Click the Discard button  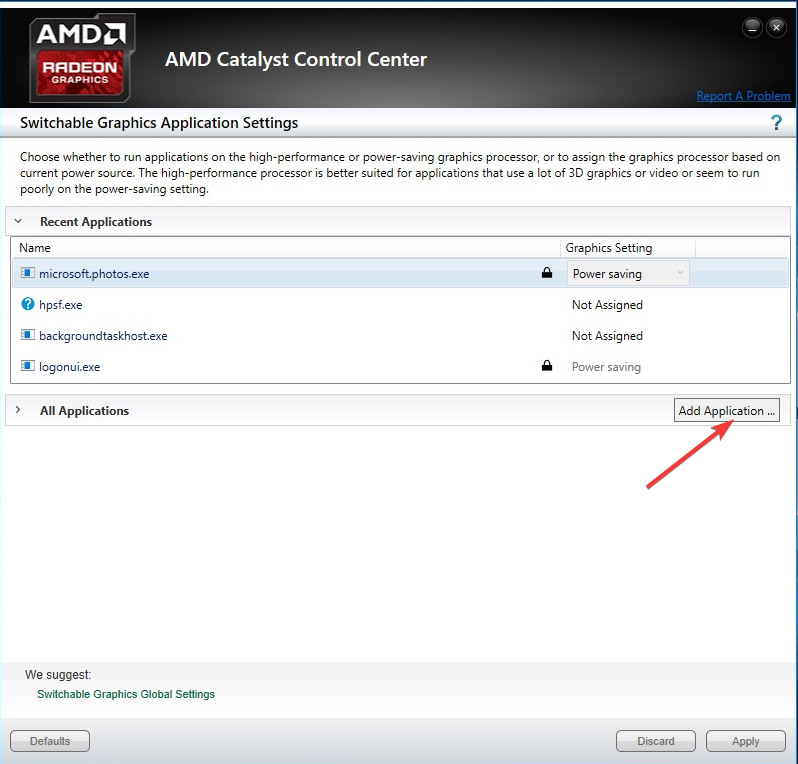[x=656, y=741]
